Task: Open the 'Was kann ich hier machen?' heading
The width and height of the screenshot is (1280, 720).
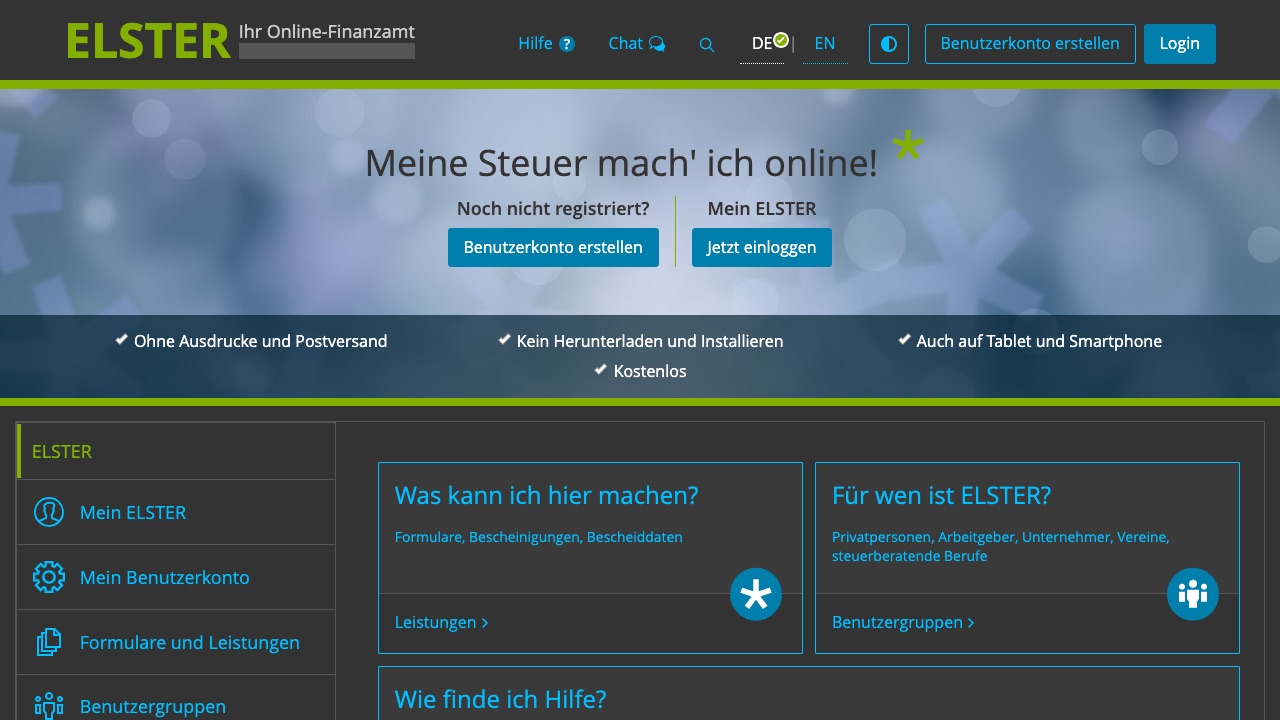Action: pyautogui.click(x=547, y=496)
